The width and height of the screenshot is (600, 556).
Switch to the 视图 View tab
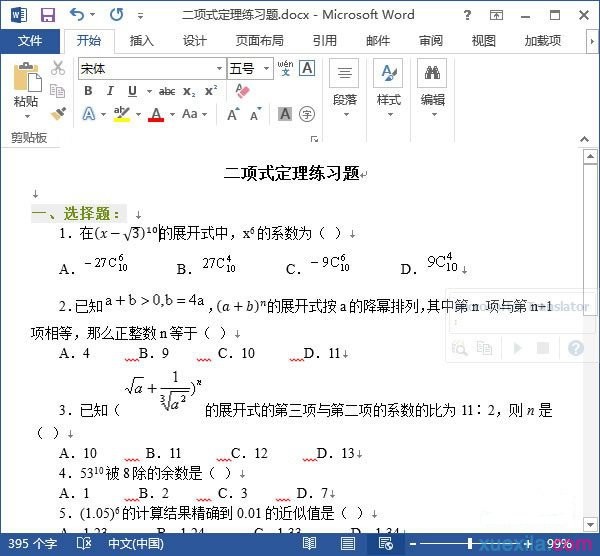click(484, 41)
